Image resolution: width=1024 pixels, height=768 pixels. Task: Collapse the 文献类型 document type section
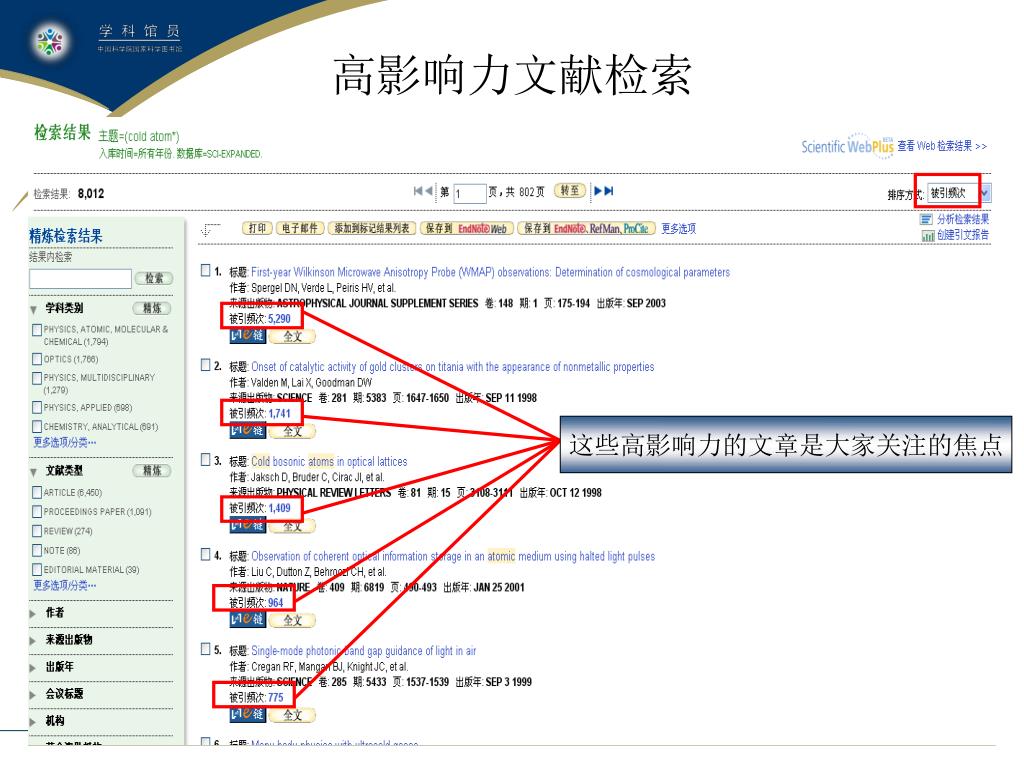33,472
